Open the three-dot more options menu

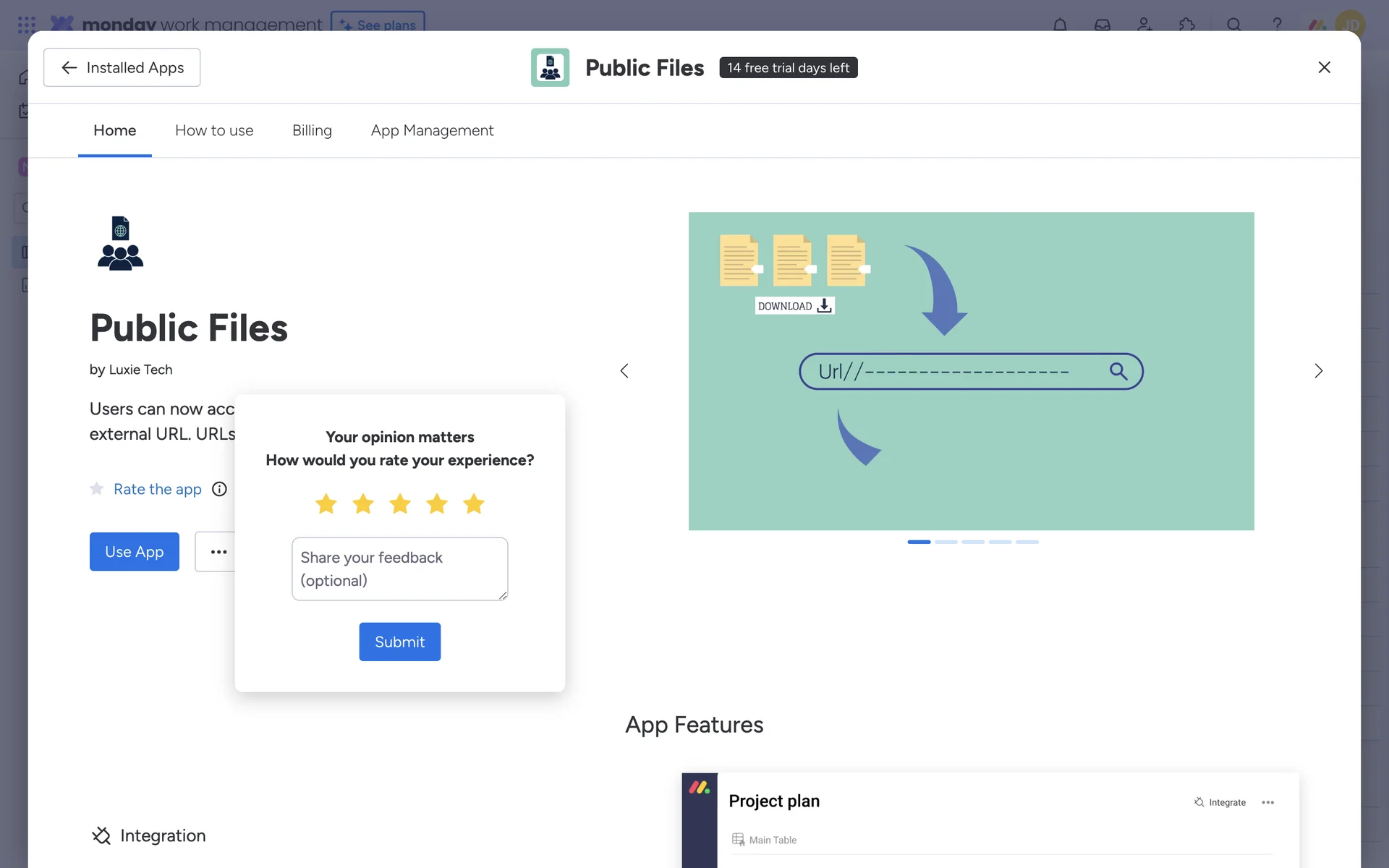tap(218, 552)
